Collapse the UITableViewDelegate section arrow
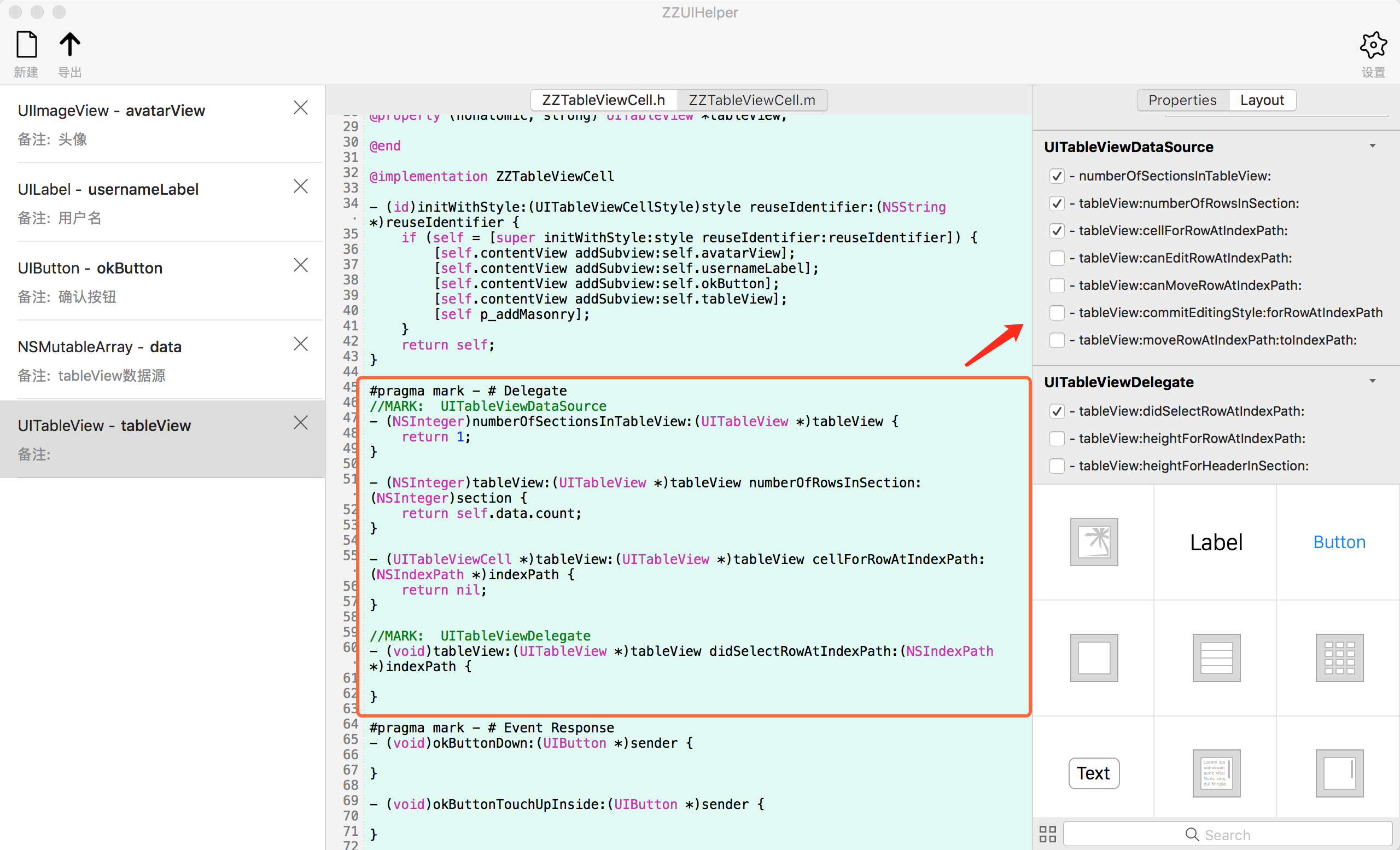This screenshot has height=850, width=1400. pyautogui.click(x=1372, y=381)
